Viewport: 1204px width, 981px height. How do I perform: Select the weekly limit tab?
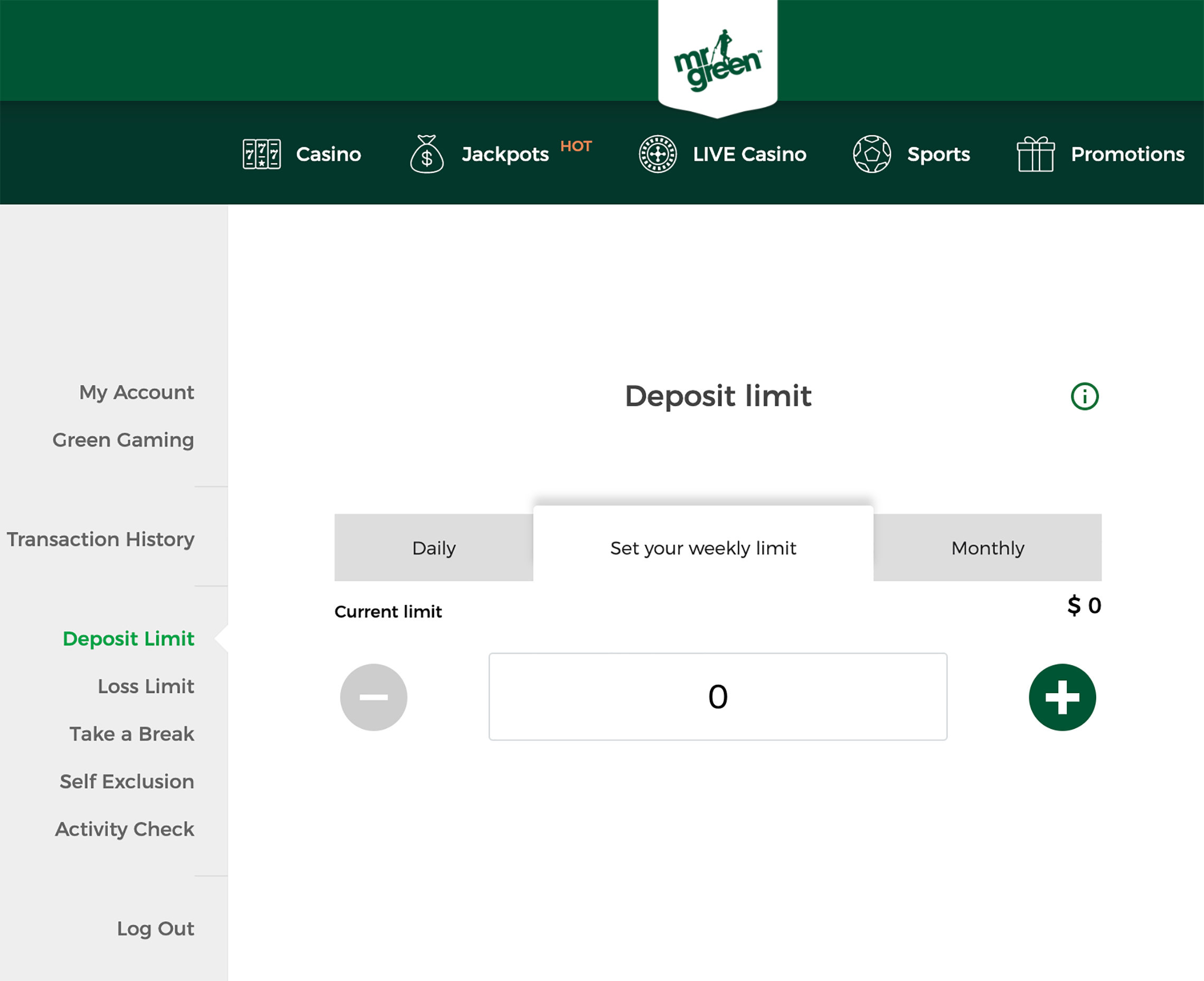[703, 548]
